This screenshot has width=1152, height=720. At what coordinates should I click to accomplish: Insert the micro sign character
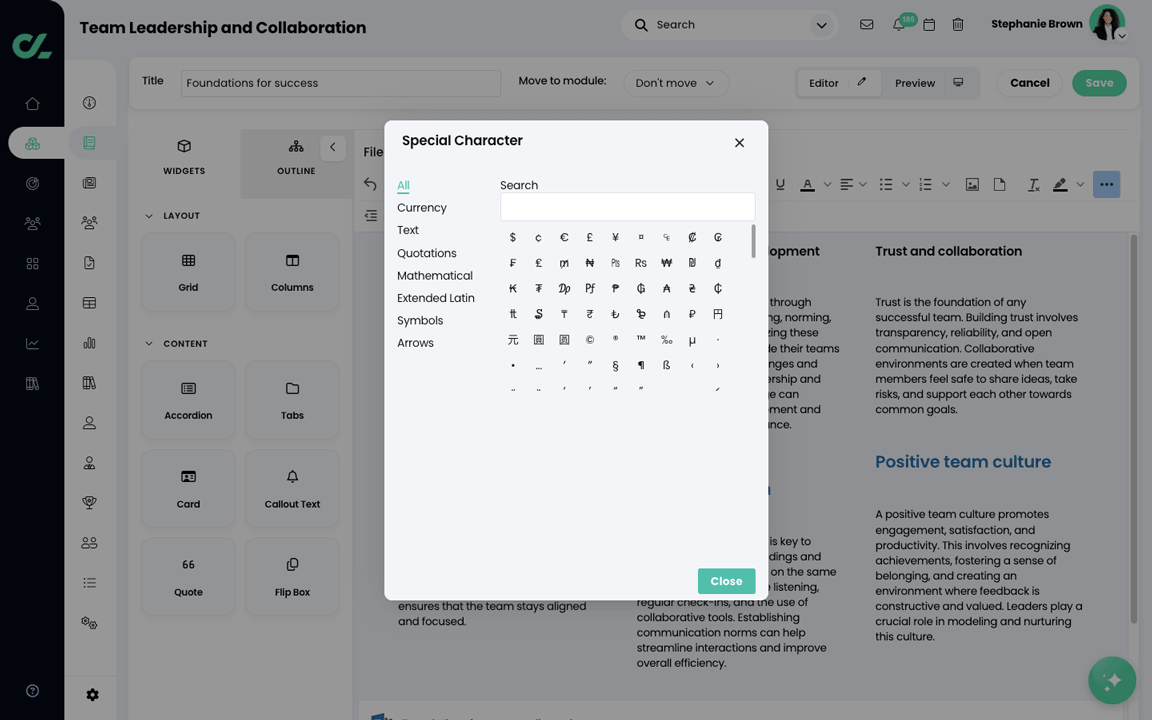(692, 339)
